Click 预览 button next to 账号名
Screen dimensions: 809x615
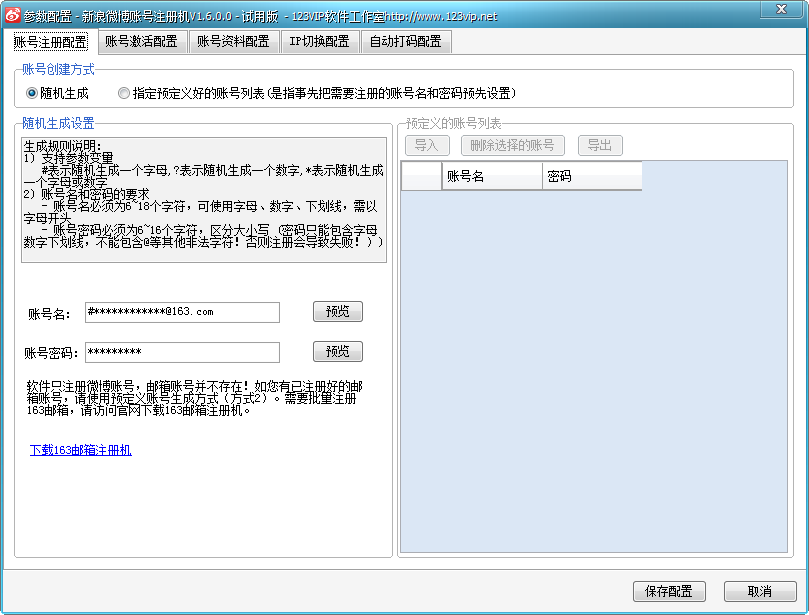tap(338, 312)
